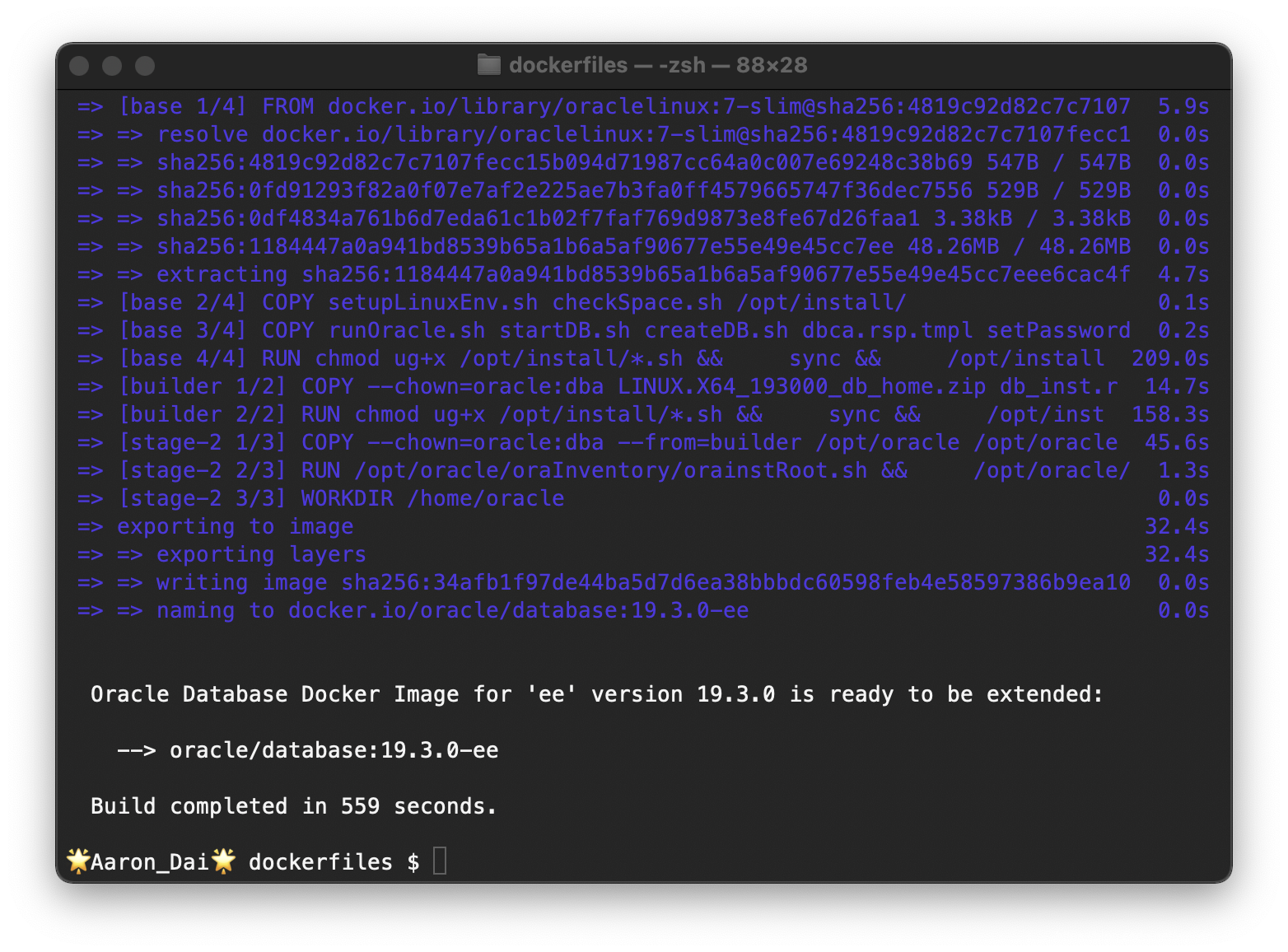Click the "--> oracle/database:19.3.0-ee" image tag line

click(x=308, y=751)
